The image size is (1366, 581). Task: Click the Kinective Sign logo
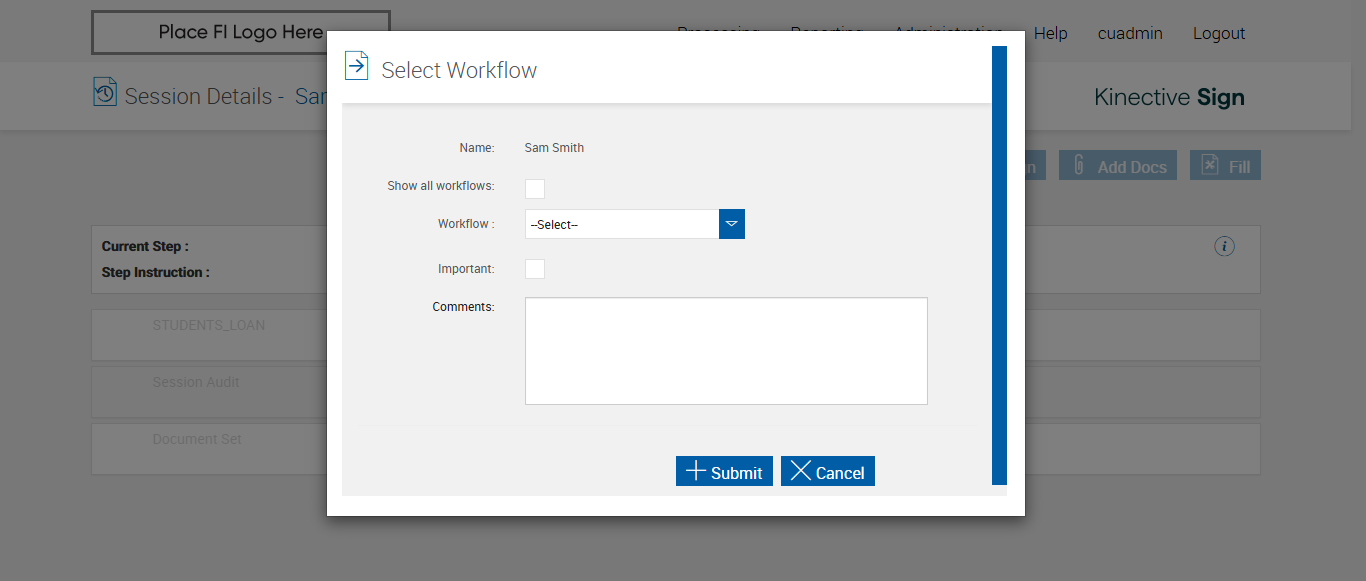point(1169,97)
